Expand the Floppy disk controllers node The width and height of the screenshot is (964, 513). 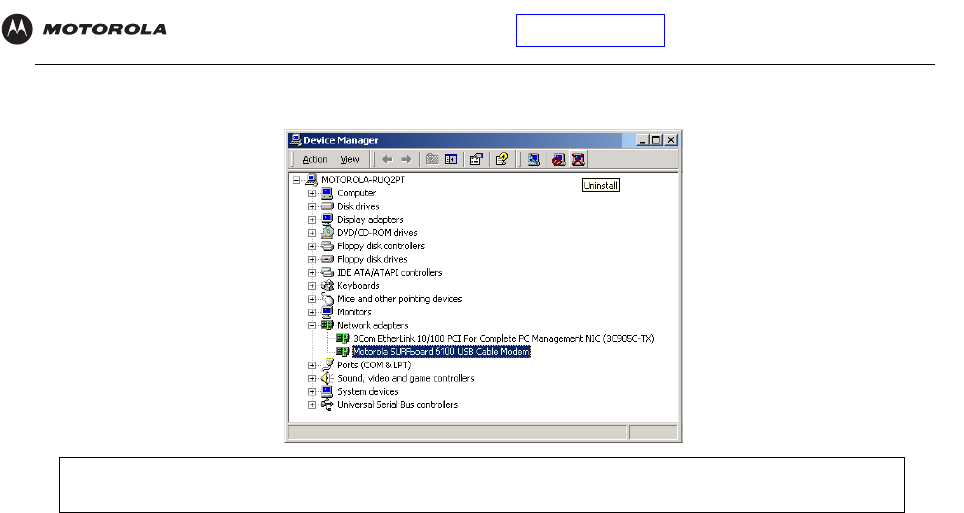312,246
